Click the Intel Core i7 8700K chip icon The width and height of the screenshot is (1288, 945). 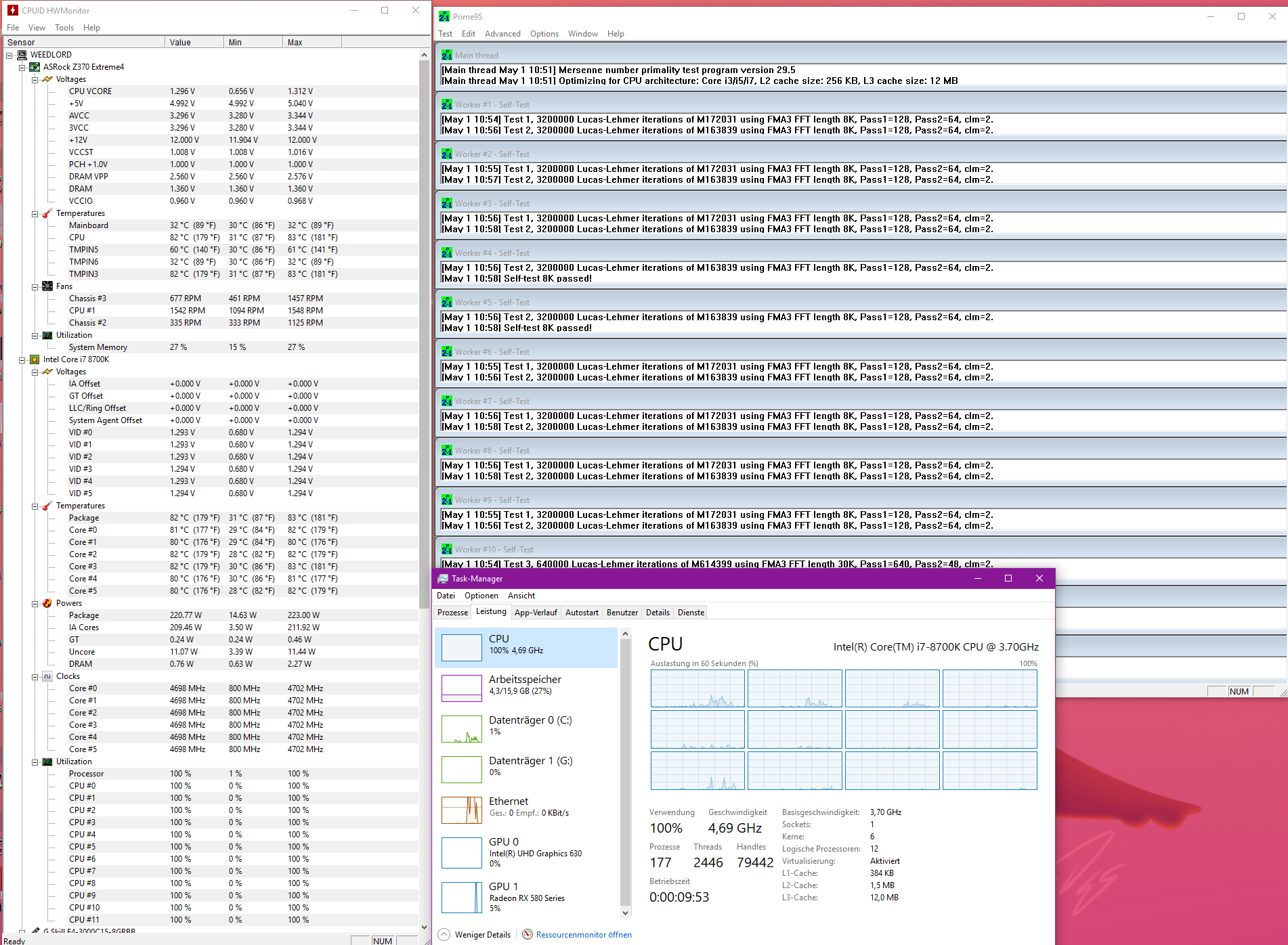tap(35, 359)
